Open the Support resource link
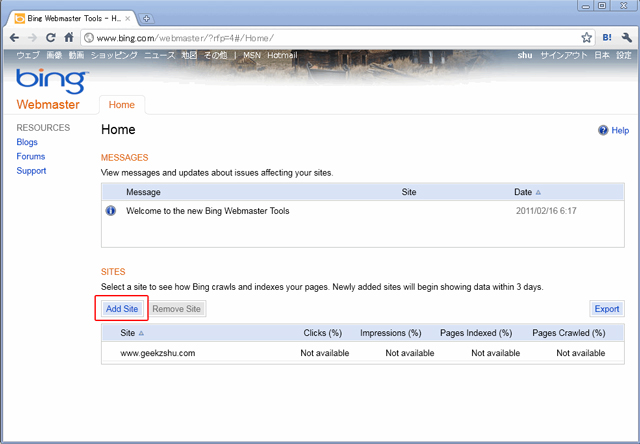 point(31,171)
